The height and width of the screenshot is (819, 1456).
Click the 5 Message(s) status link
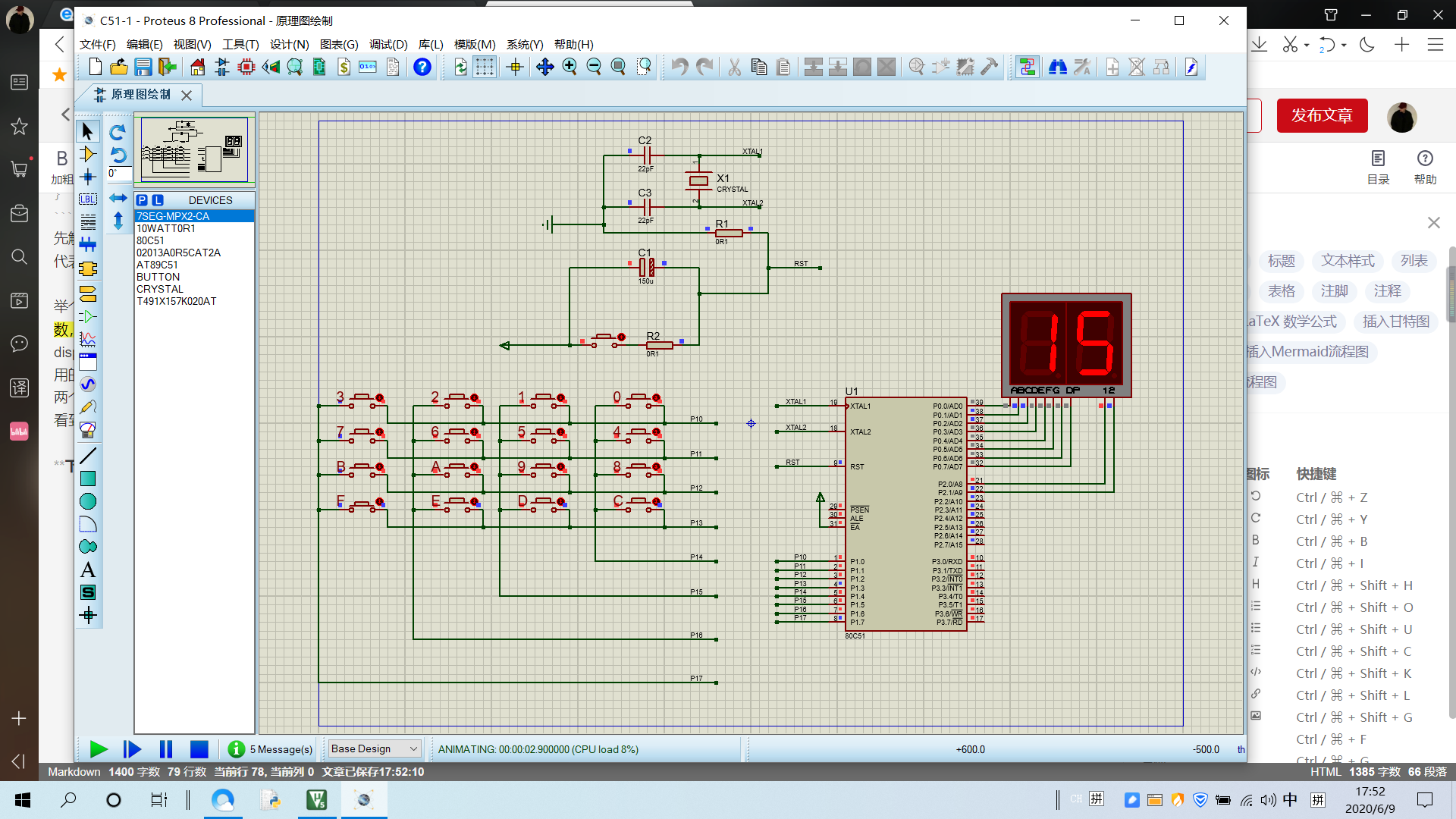(x=281, y=749)
